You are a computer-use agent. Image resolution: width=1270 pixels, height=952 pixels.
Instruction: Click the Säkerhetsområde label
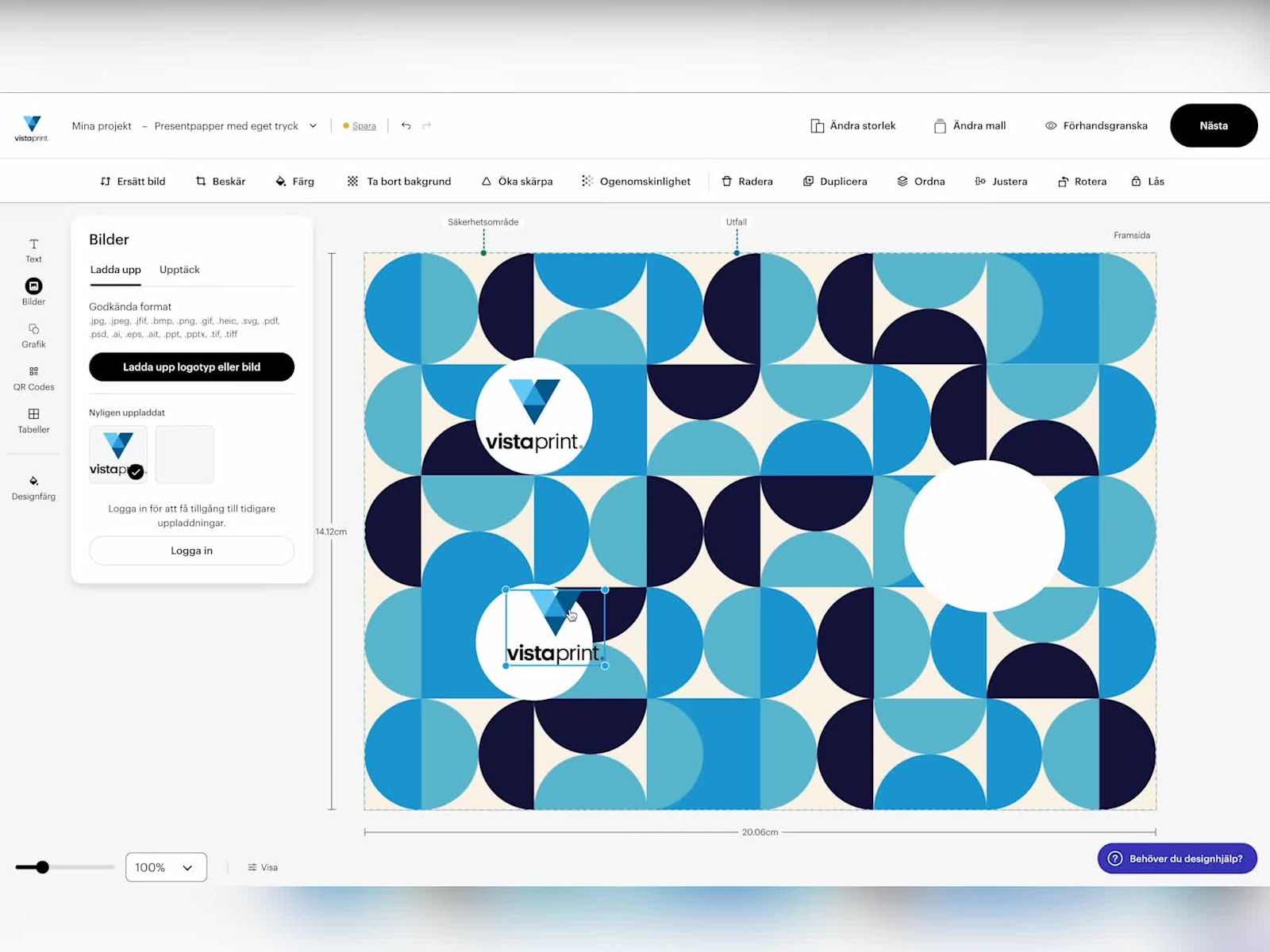tap(483, 222)
